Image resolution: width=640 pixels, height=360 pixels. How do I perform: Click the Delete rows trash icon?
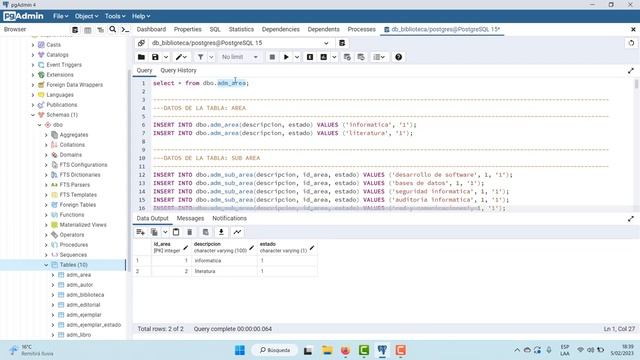pos(190,232)
